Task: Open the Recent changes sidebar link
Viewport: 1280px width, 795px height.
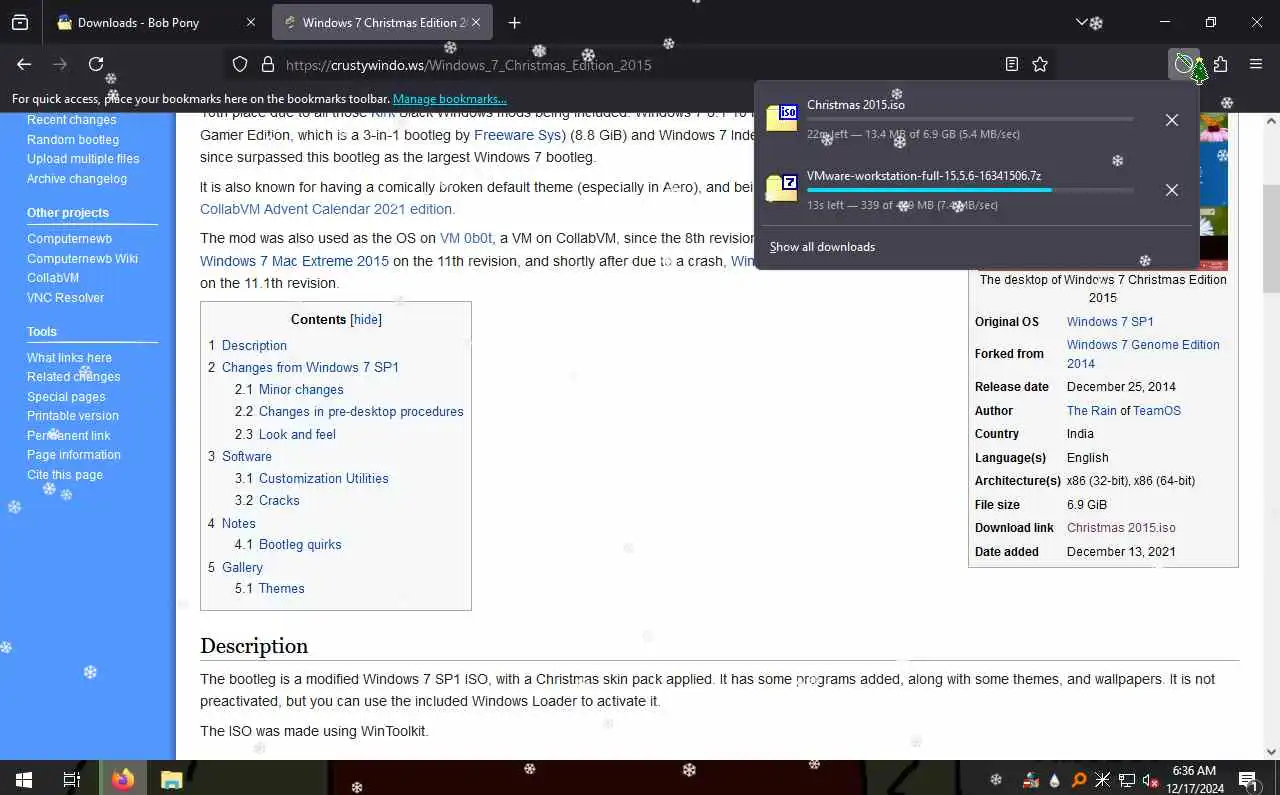Action: tap(72, 120)
